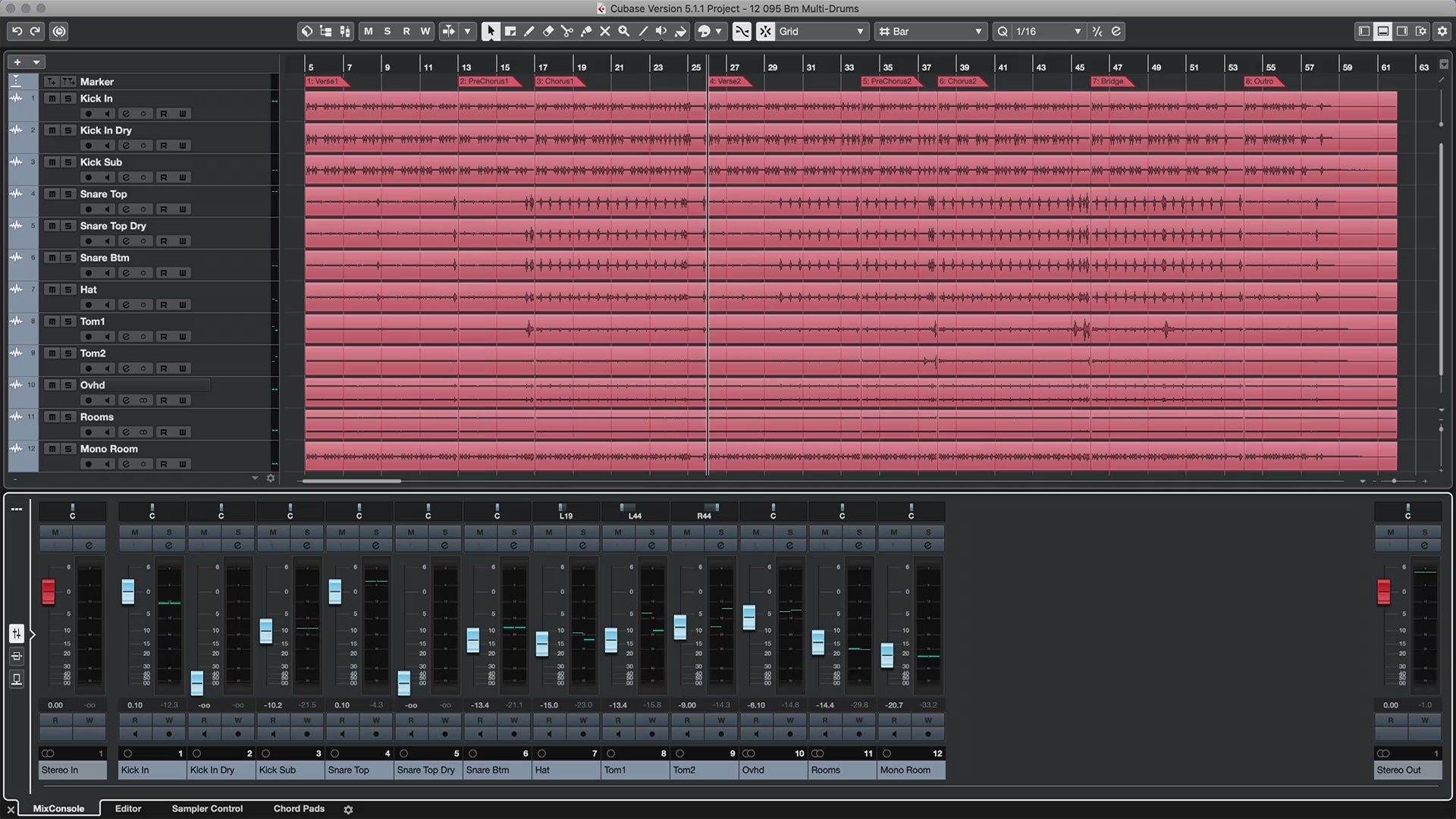The width and height of the screenshot is (1456, 819).
Task: Select the Stereo Out channel label
Action: pyautogui.click(x=1408, y=770)
